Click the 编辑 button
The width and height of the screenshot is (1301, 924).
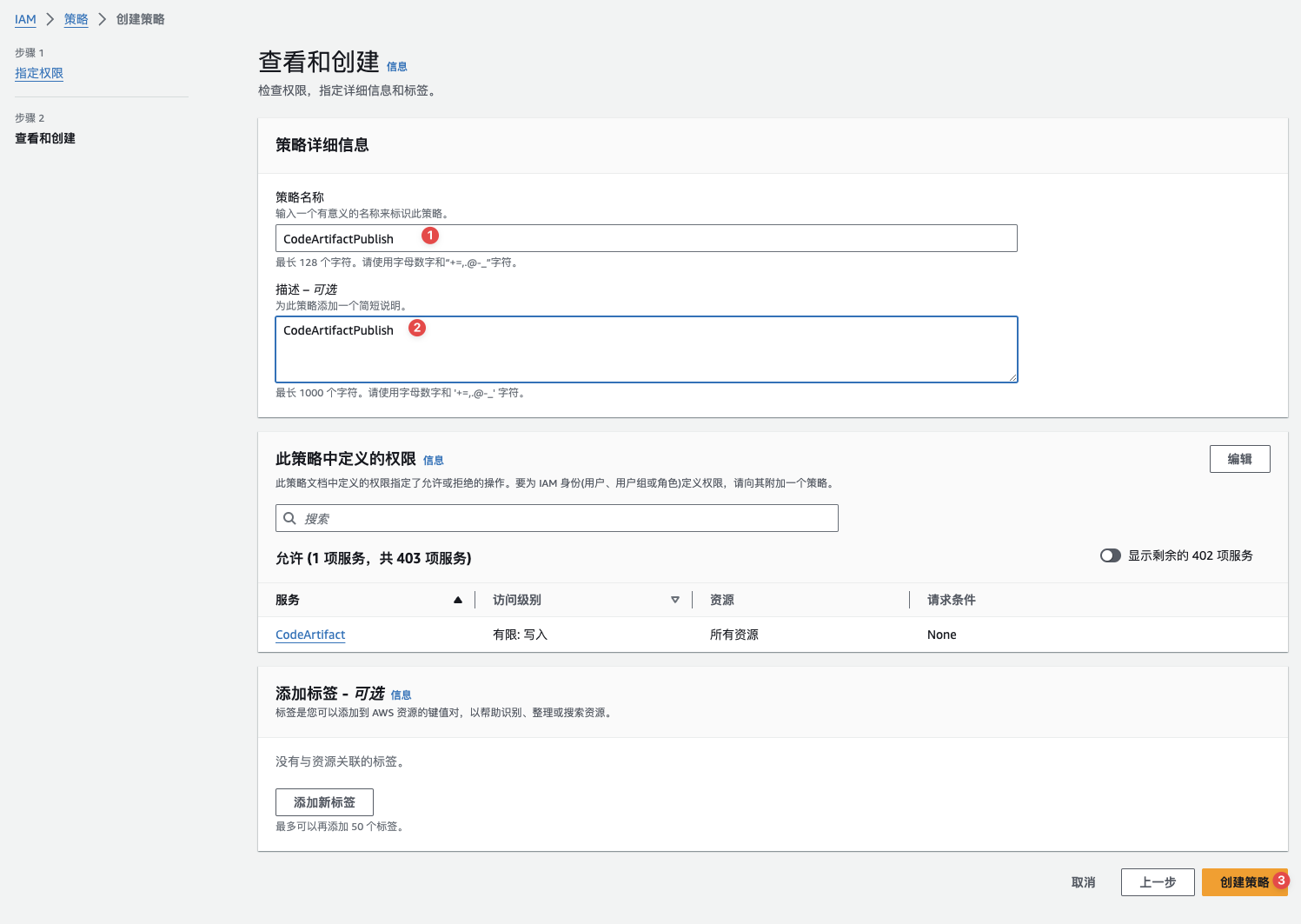(x=1239, y=459)
